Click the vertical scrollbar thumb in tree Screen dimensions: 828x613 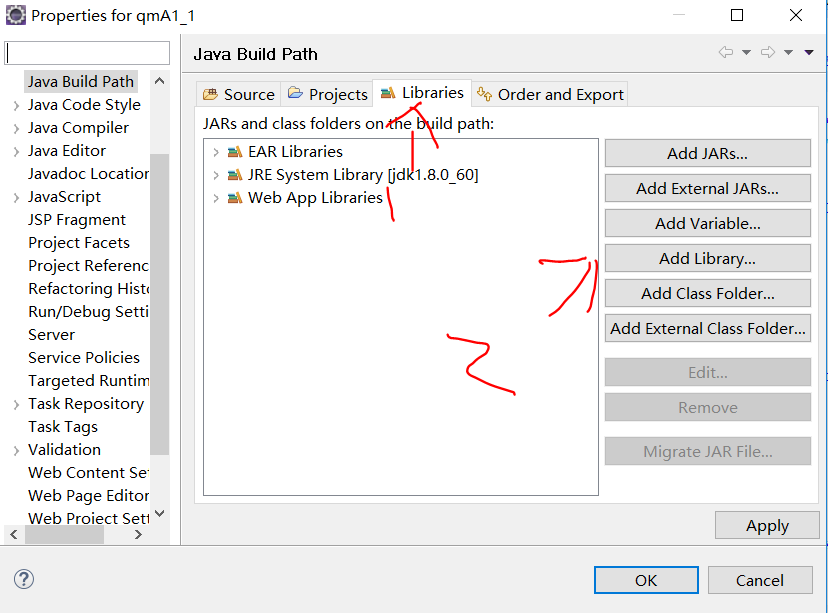pos(159,304)
